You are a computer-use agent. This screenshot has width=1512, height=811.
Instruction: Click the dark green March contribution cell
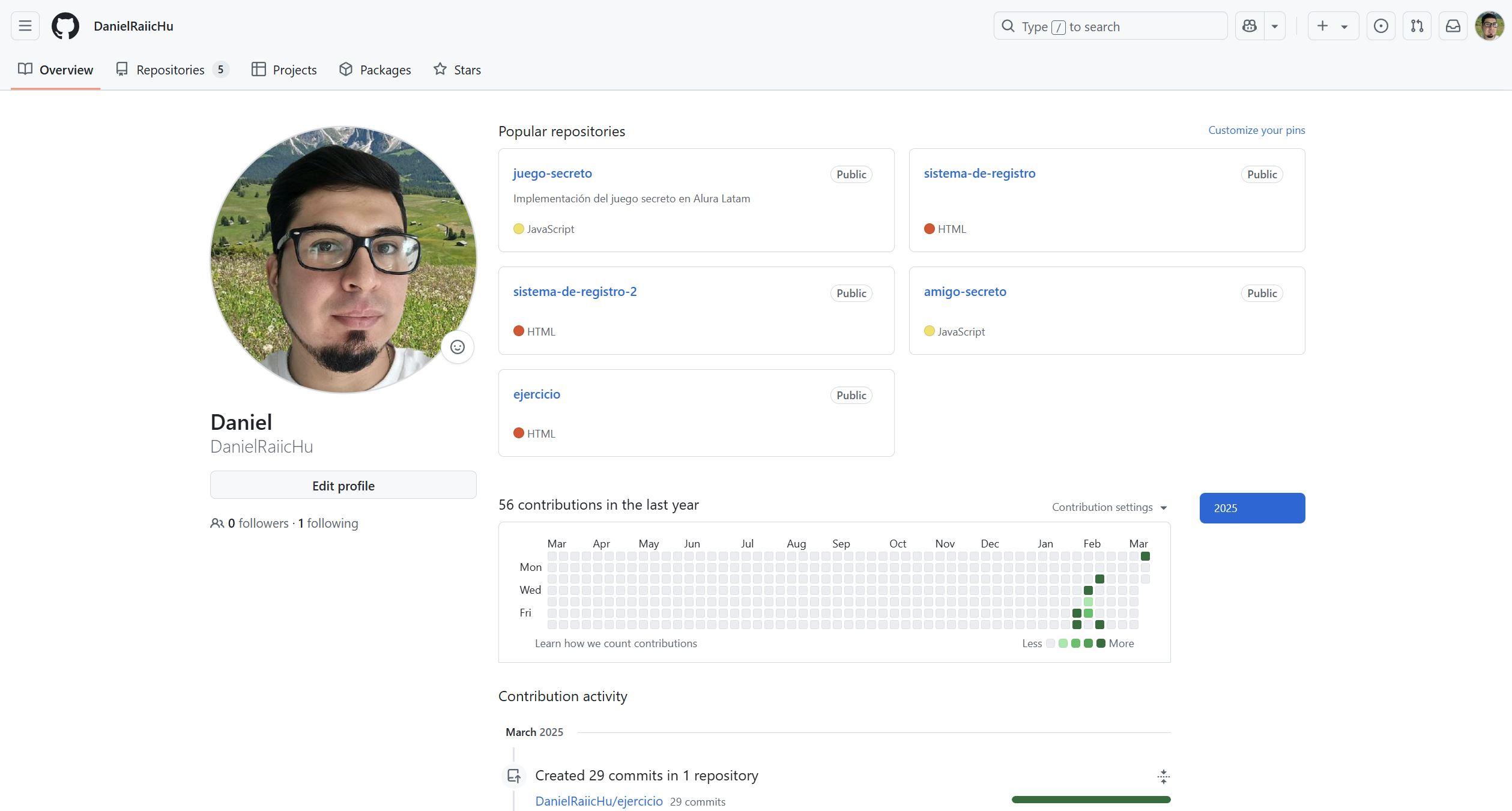click(1145, 556)
